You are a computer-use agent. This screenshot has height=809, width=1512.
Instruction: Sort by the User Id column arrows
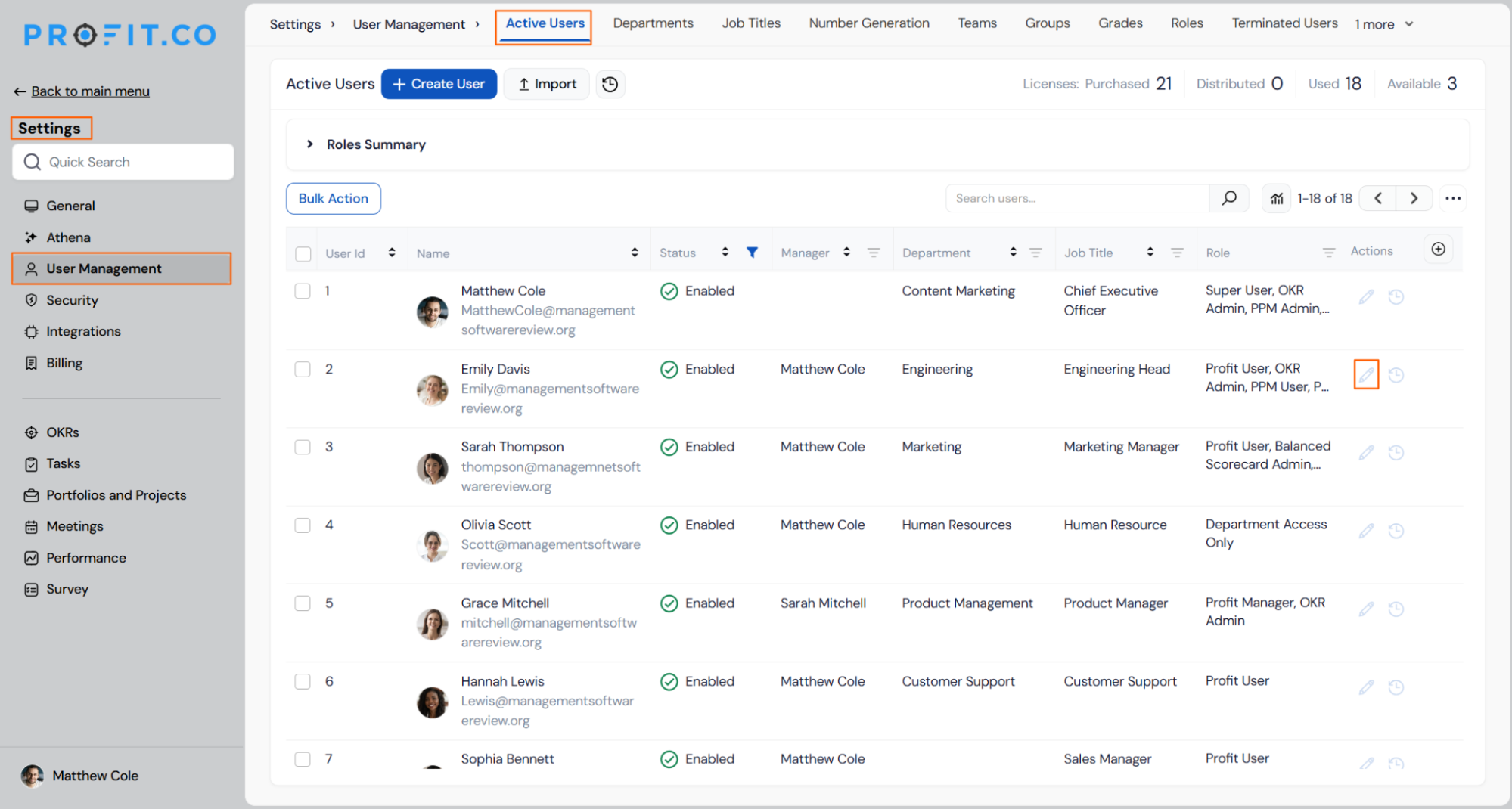tap(391, 253)
